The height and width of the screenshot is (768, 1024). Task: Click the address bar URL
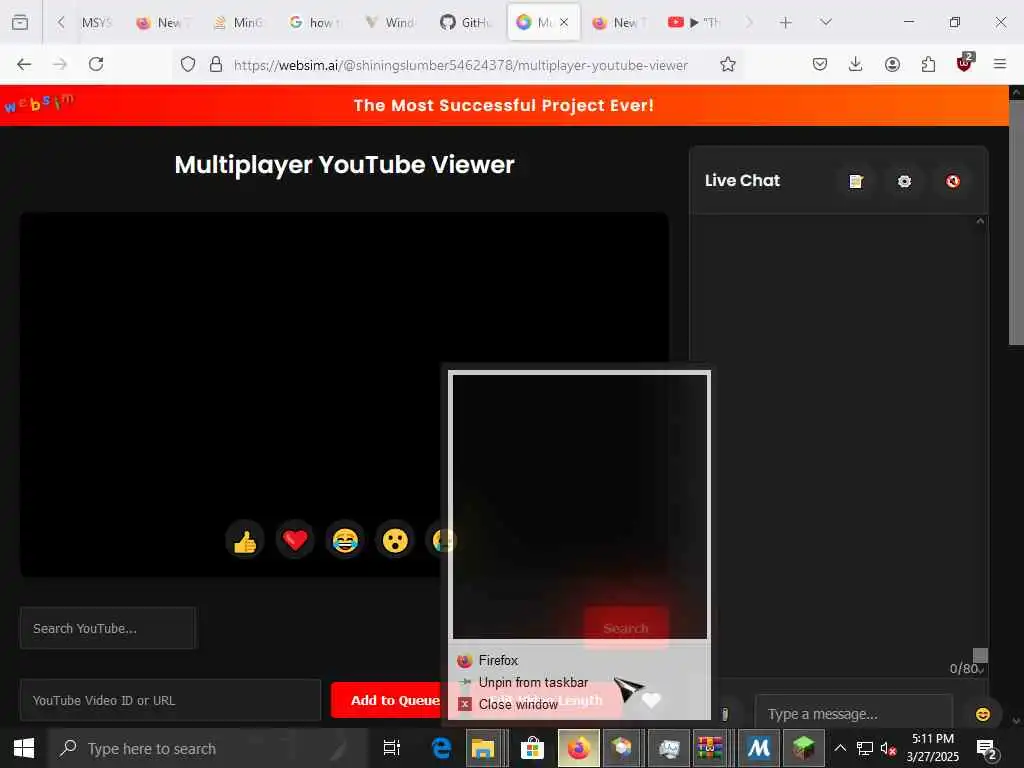click(x=460, y=65)
